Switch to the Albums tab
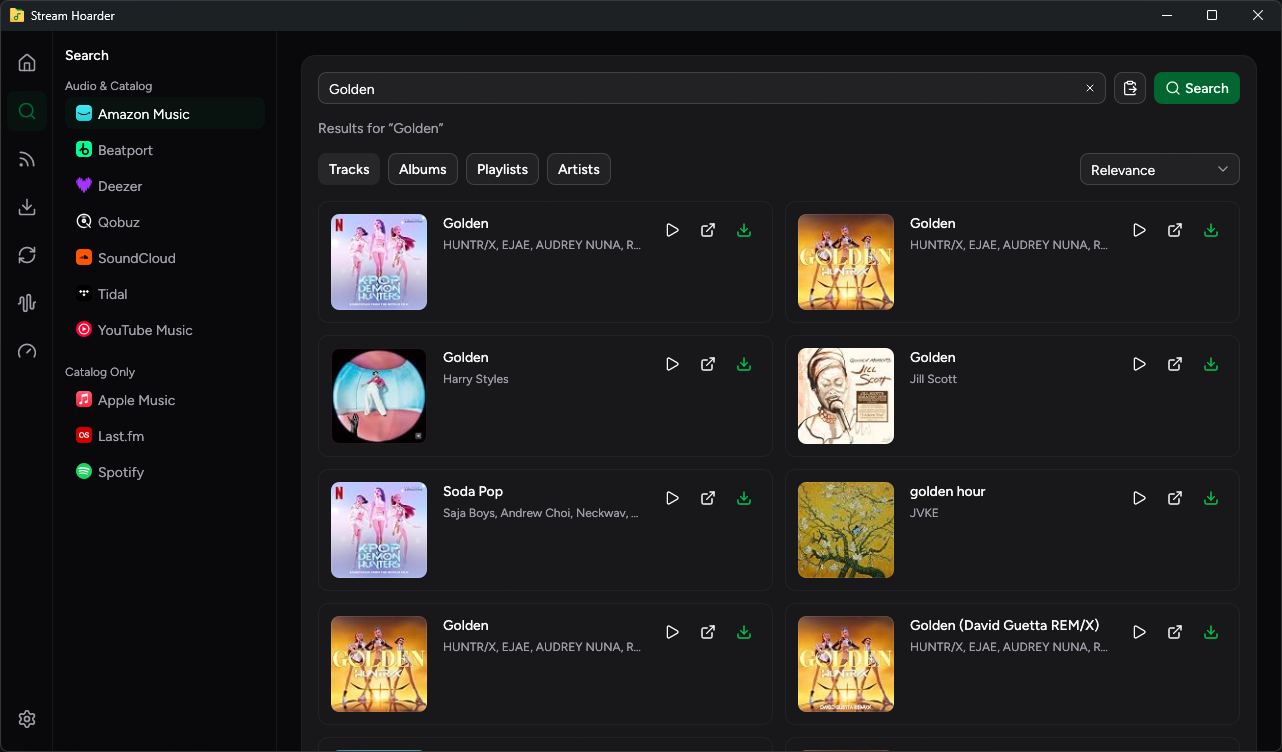 coord(423,169)
